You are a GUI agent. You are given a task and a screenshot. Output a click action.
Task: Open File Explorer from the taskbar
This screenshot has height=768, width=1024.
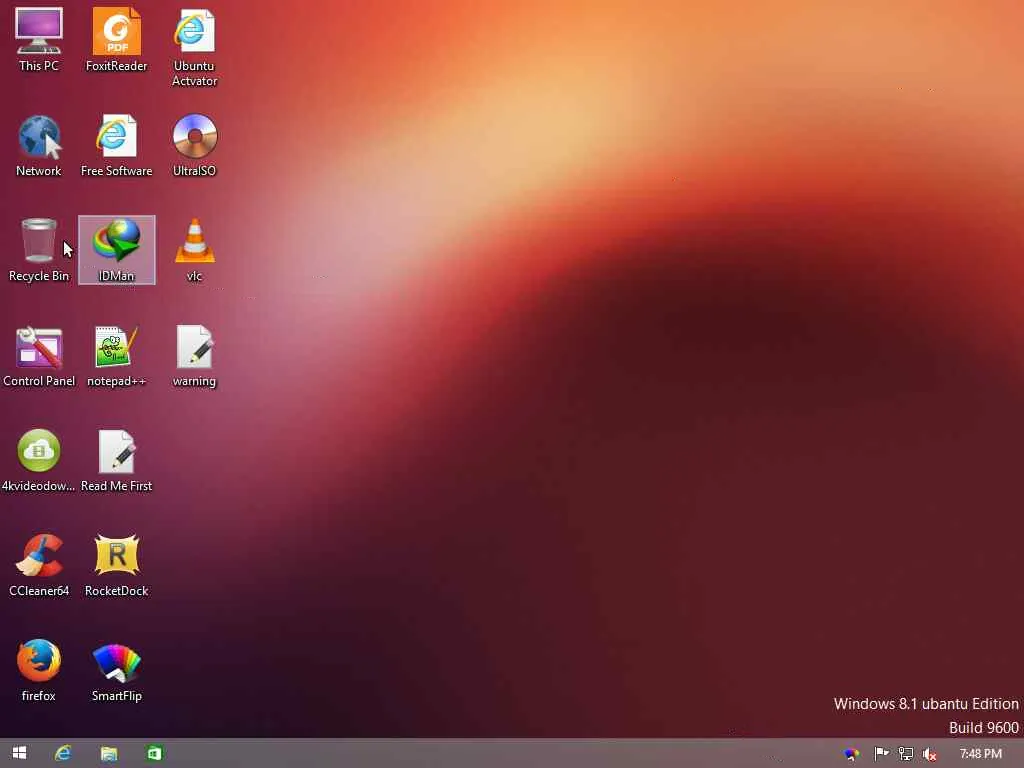click(108, 754)
